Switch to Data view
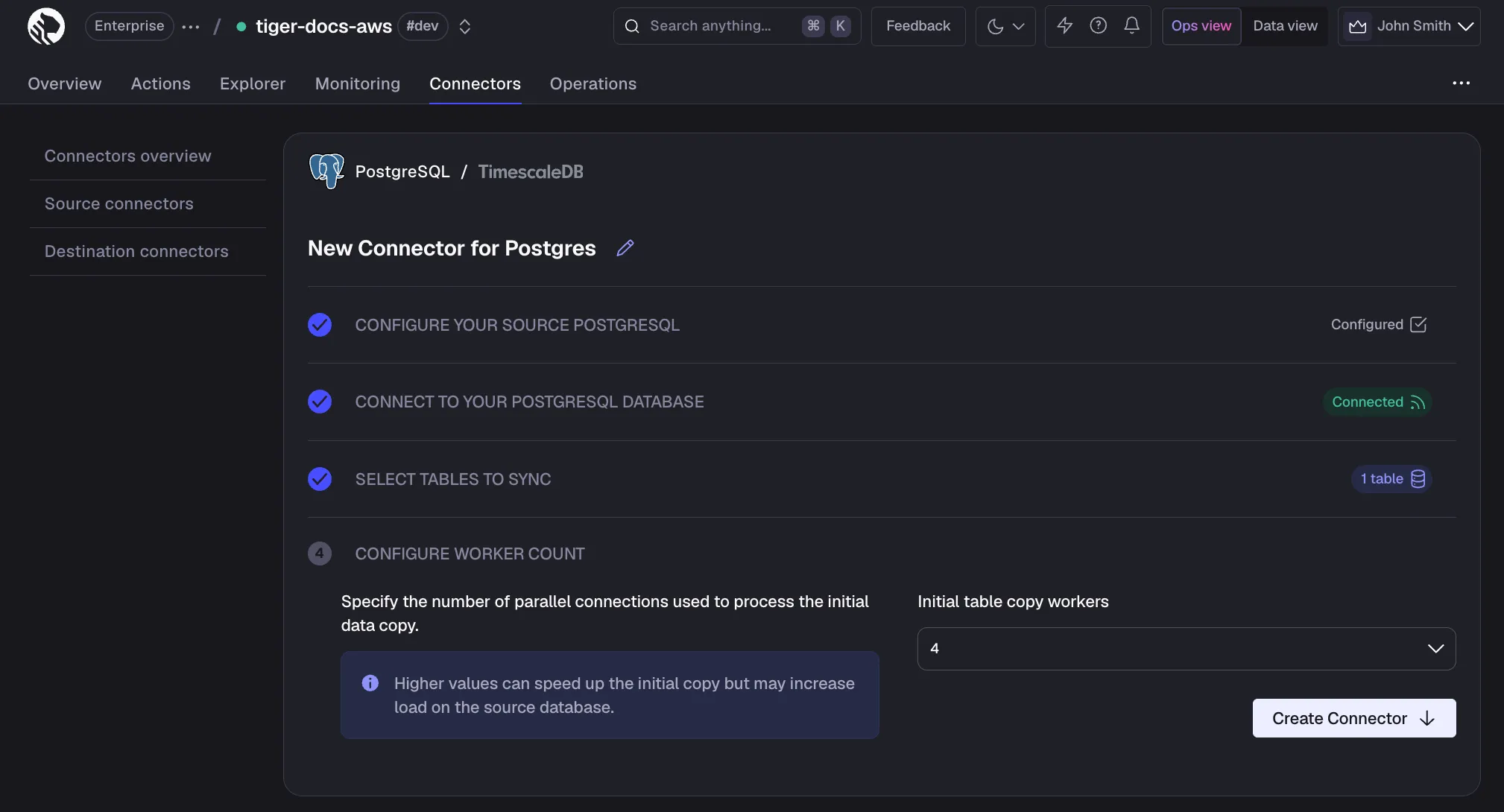Image resolution: width=1504 pixels, height=812 pixels. pyautogui.click(x=1285, y=26)
